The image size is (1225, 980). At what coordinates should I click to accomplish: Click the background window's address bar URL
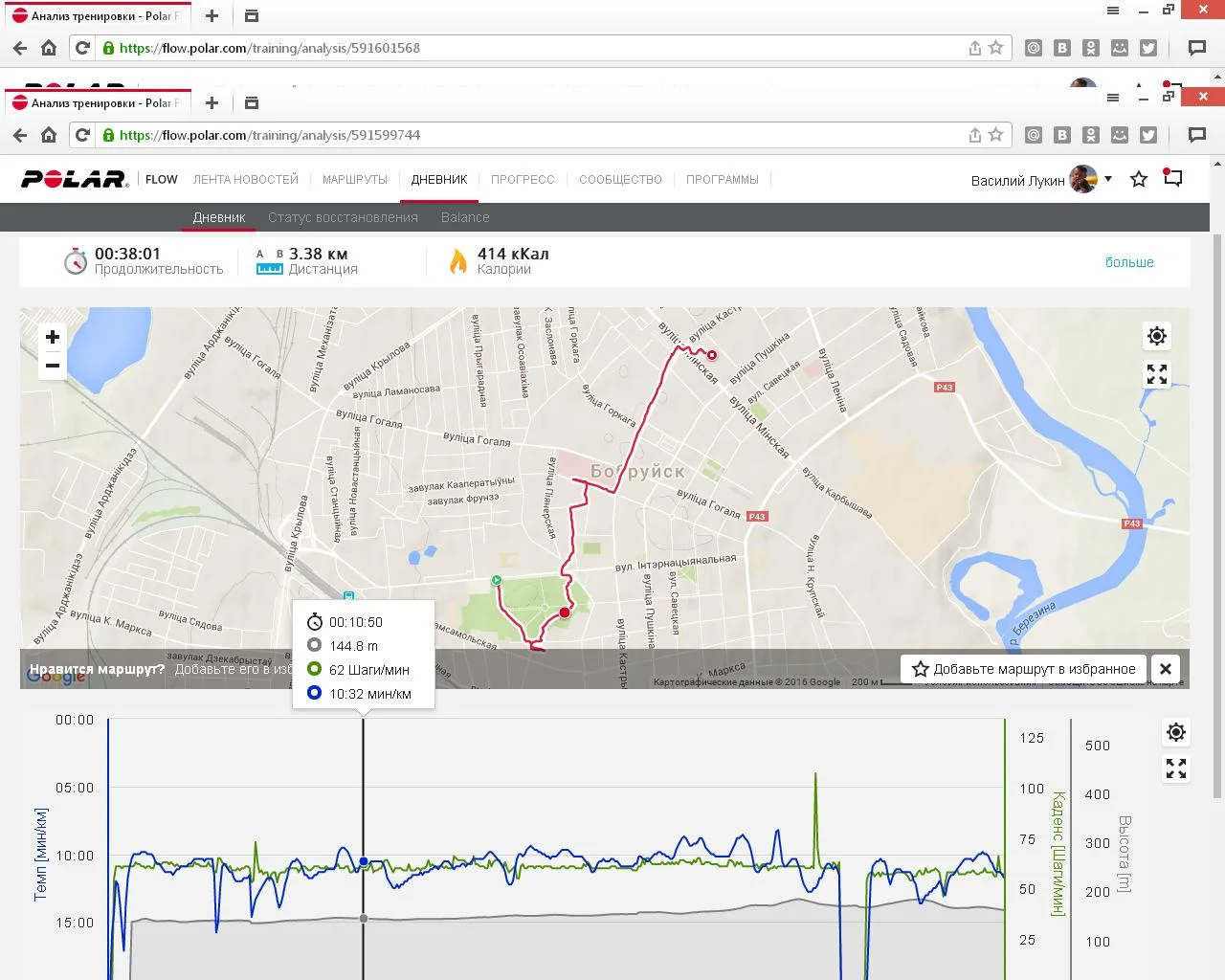[x=270, y=48]
